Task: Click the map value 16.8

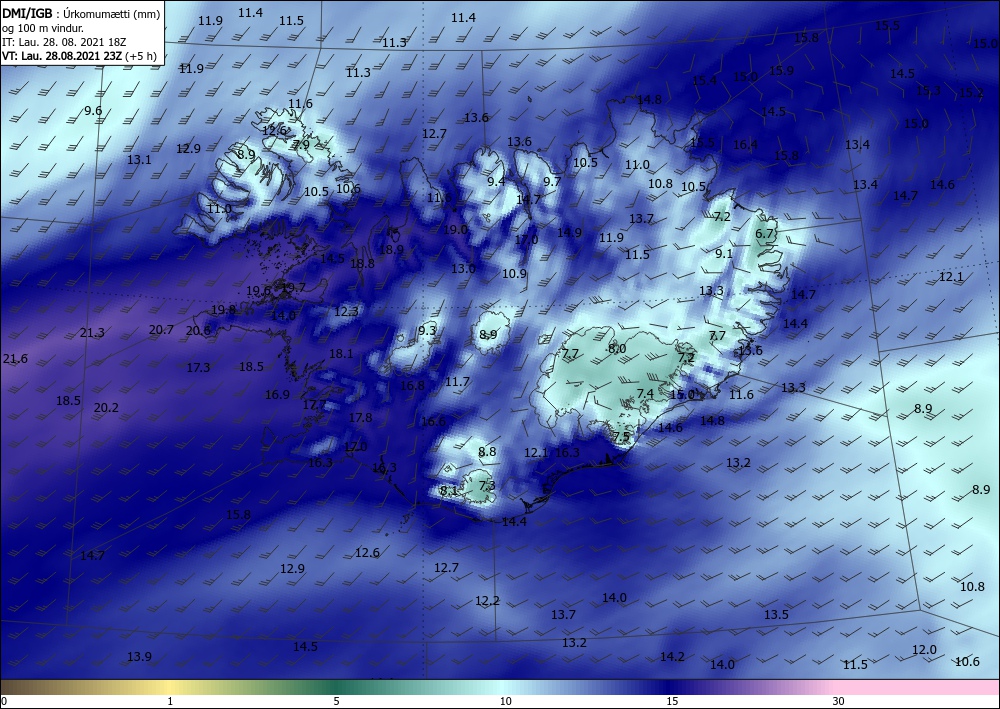Action: (x=412, y=385)
